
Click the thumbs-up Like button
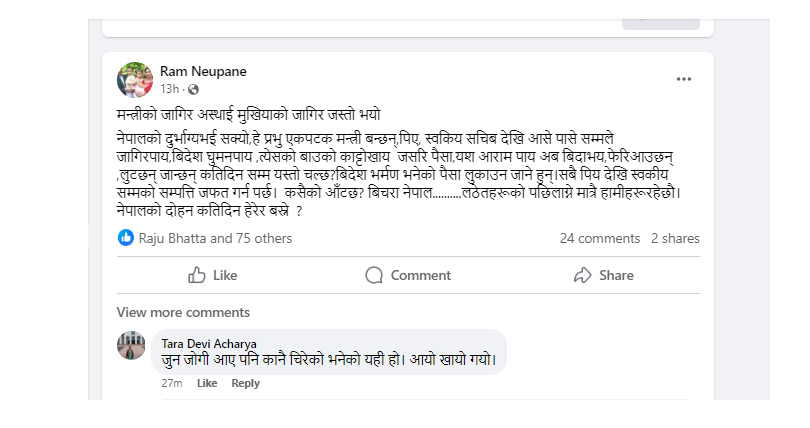[x=212, y=275]
